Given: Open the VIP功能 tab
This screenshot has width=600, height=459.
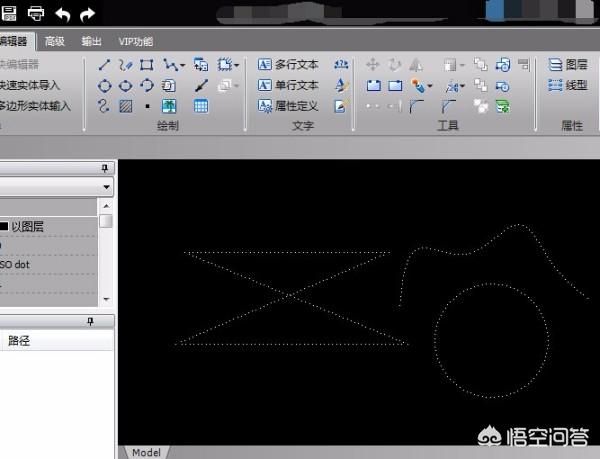Looking at the screenshot, I should coord(136,42).
